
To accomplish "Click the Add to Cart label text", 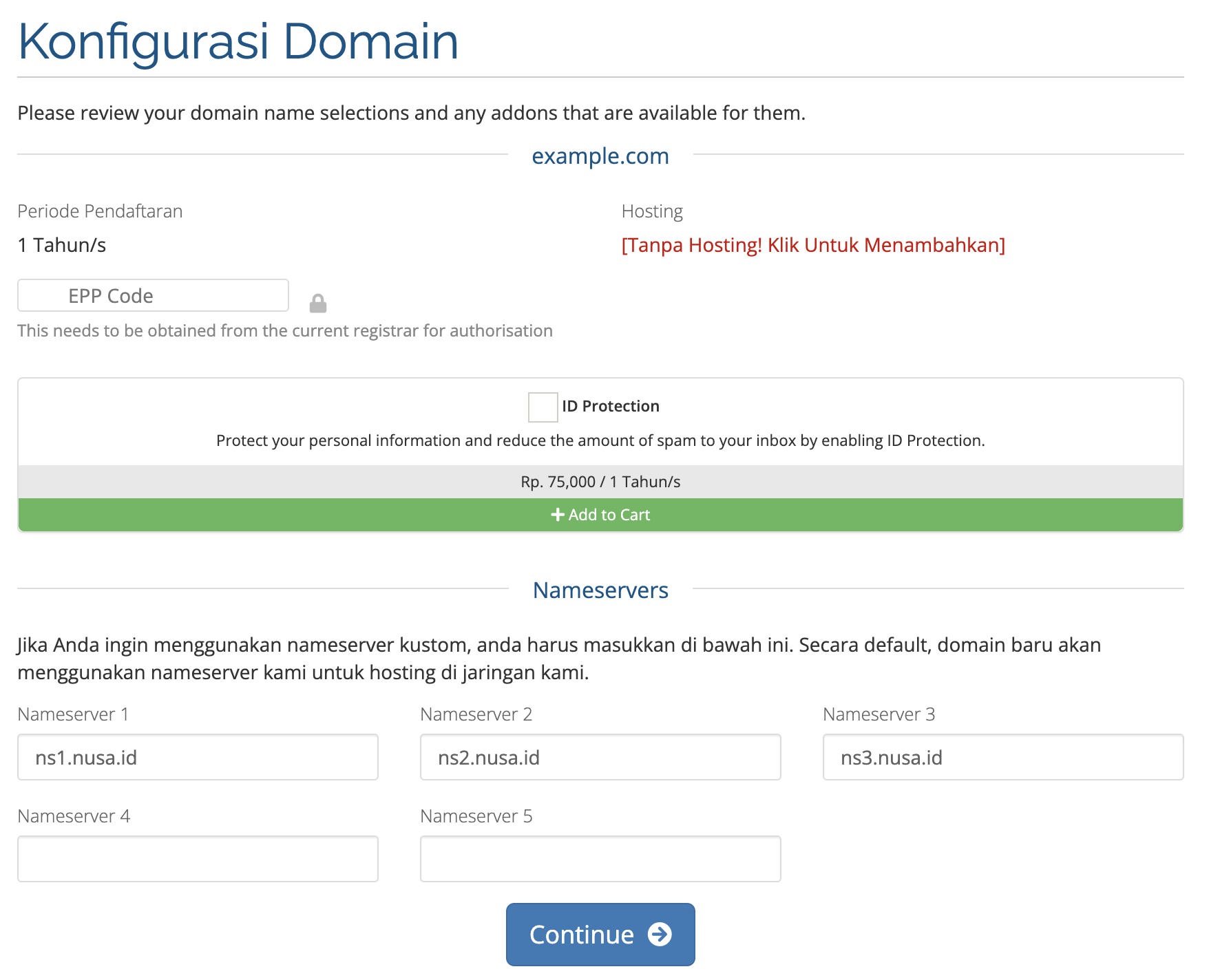I will coord(609,515).
